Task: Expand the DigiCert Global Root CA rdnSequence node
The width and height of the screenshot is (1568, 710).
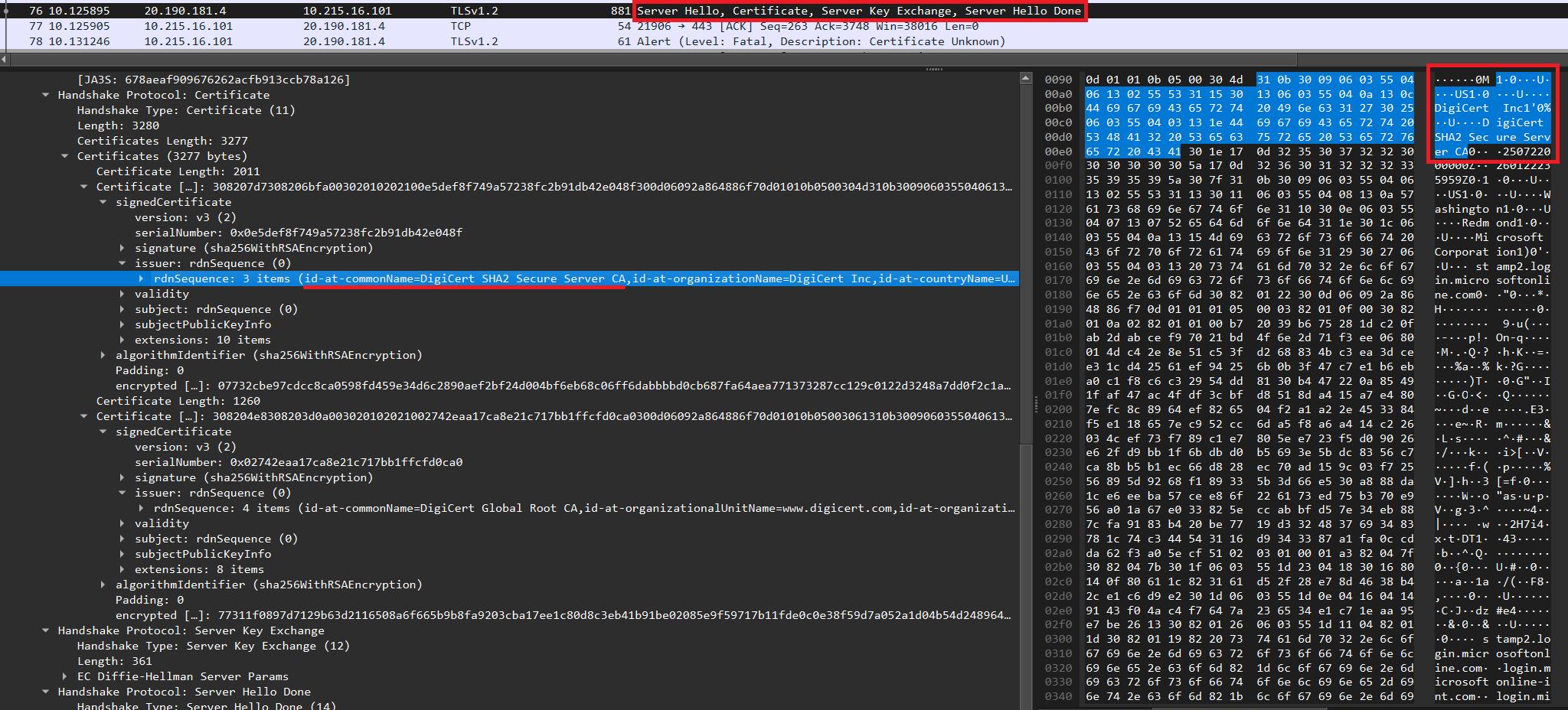Action: tap(142, 508)
